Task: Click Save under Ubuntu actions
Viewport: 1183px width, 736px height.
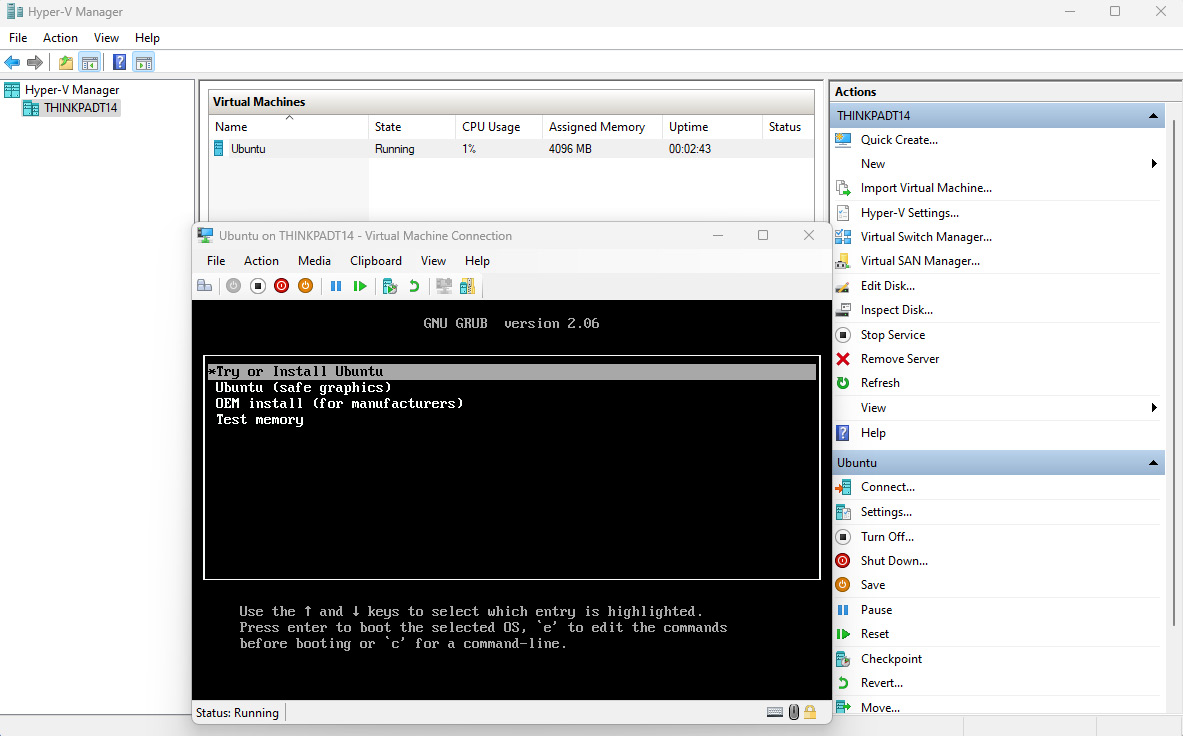Action: [x=873, y=585]
